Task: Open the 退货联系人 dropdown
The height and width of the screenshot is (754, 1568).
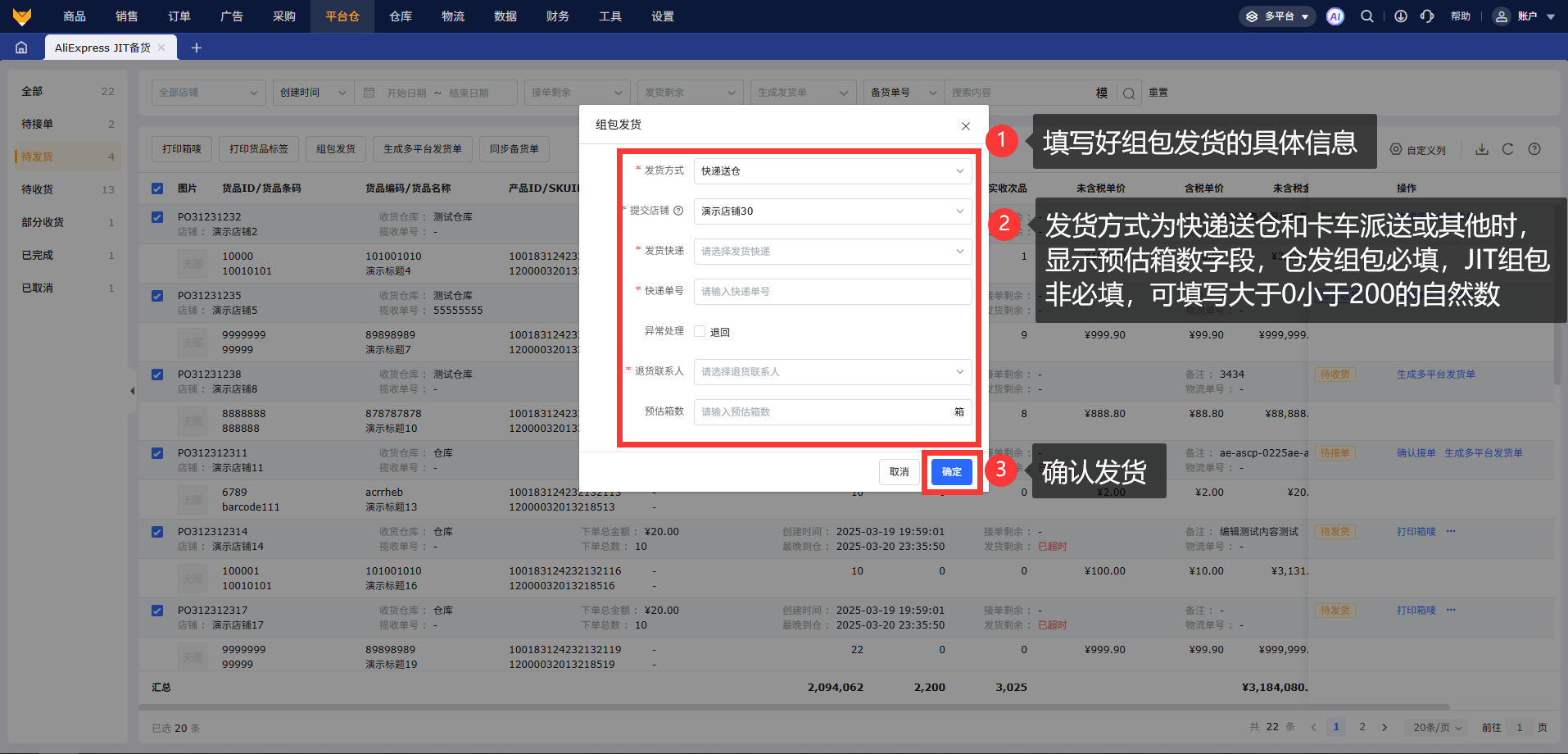Action: (x=832, y=372)
